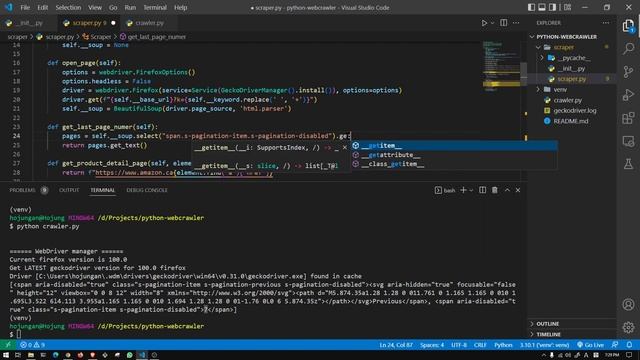Kill terminal with trash icon
The image size is (640, 360).
tap(495, 190)
